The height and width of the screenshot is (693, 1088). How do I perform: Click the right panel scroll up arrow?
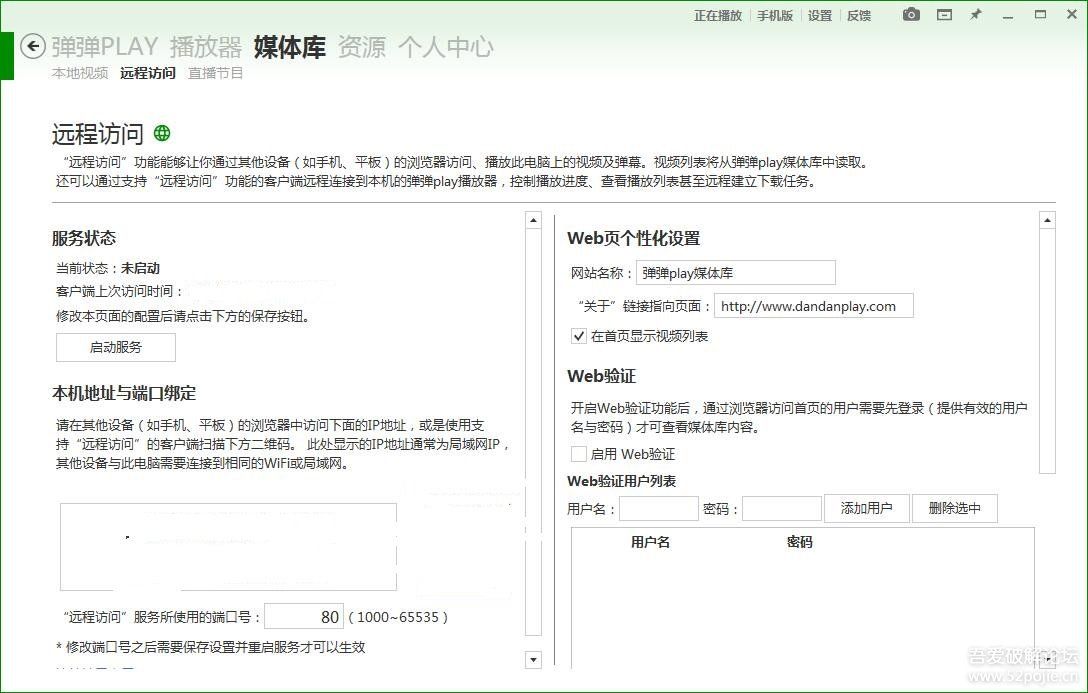(x=1047, y=221)
